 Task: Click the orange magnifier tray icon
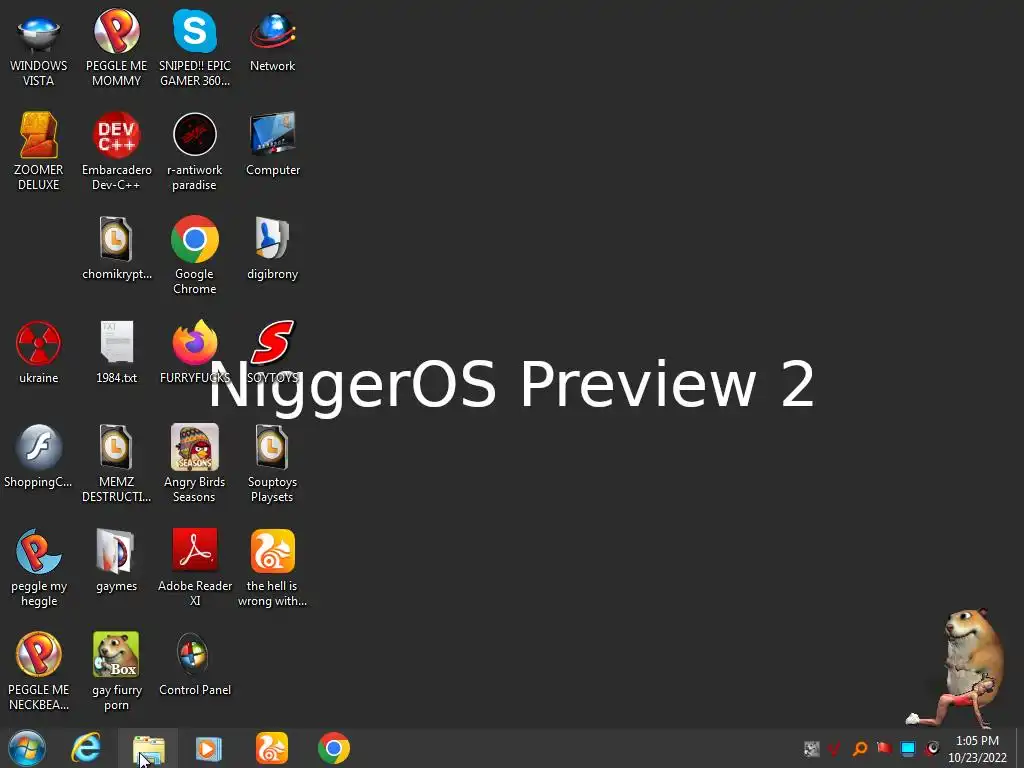[860, 749]
